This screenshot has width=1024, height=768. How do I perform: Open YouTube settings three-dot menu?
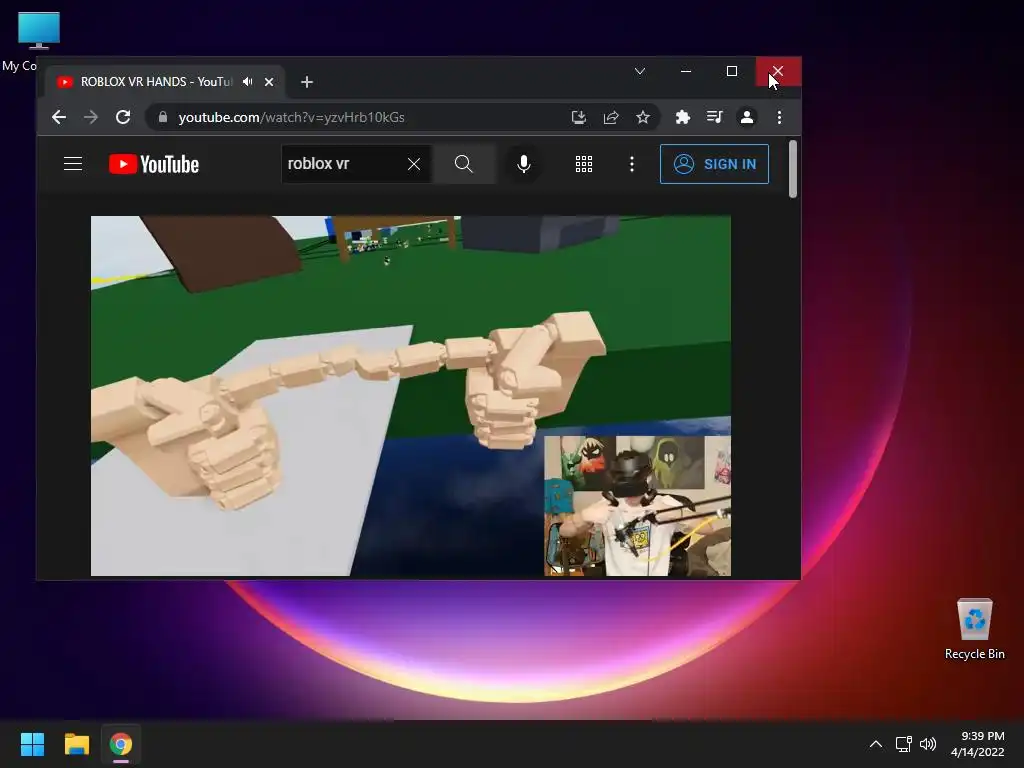tap(632, 164)
